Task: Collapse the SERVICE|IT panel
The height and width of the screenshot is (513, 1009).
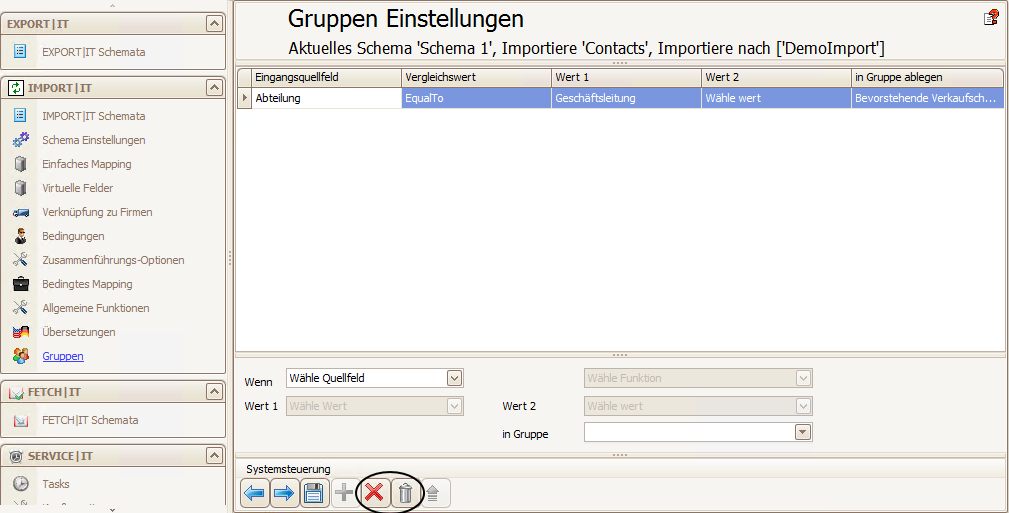Action: pyautogui.click(x=214, y=456)
